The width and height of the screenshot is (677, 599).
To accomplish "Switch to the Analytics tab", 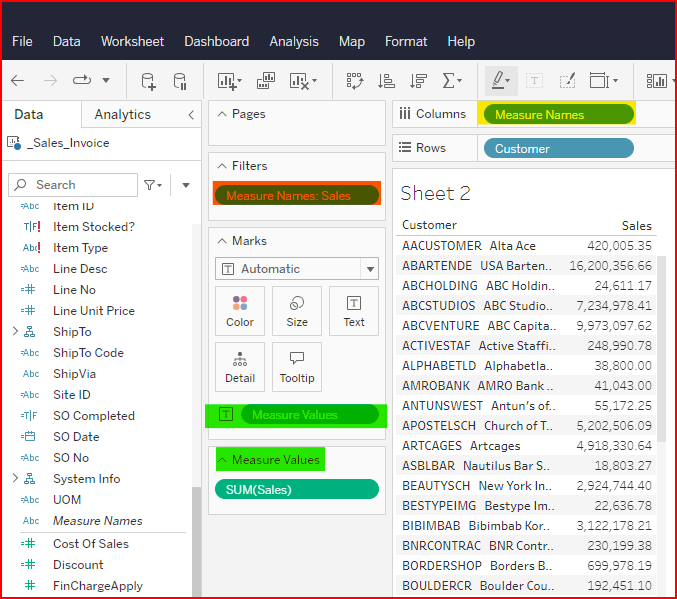I will pos(122,115).
